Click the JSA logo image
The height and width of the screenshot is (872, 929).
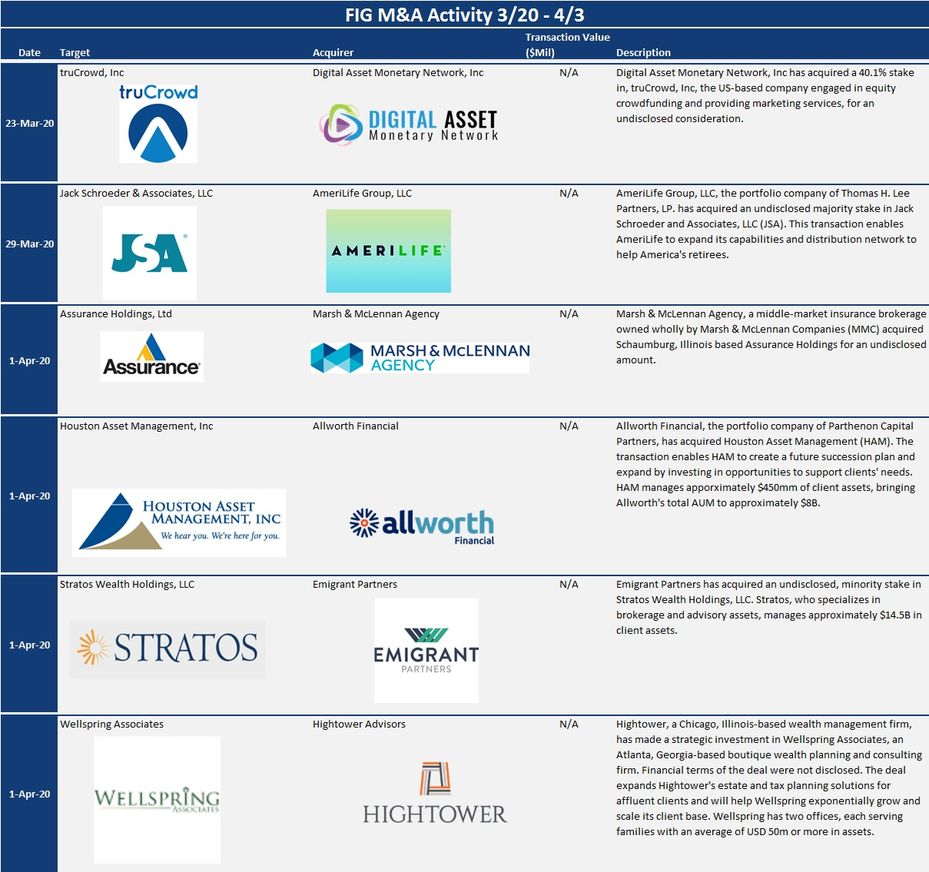pos(149,253)
